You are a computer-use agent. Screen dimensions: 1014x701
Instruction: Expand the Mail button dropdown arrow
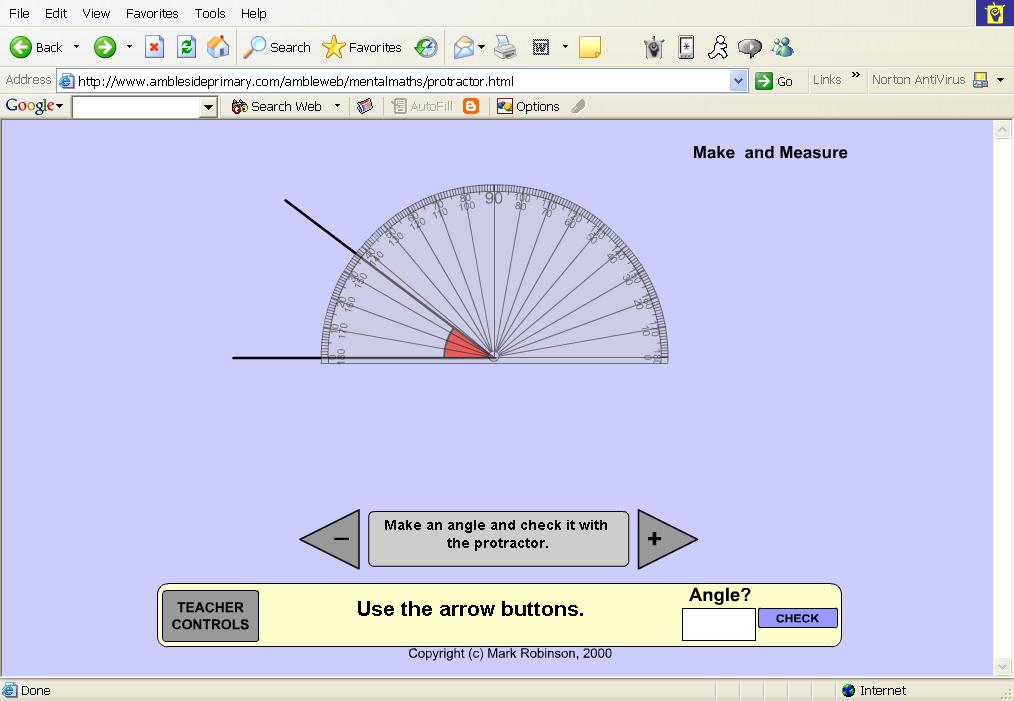[x=482, y=47]
